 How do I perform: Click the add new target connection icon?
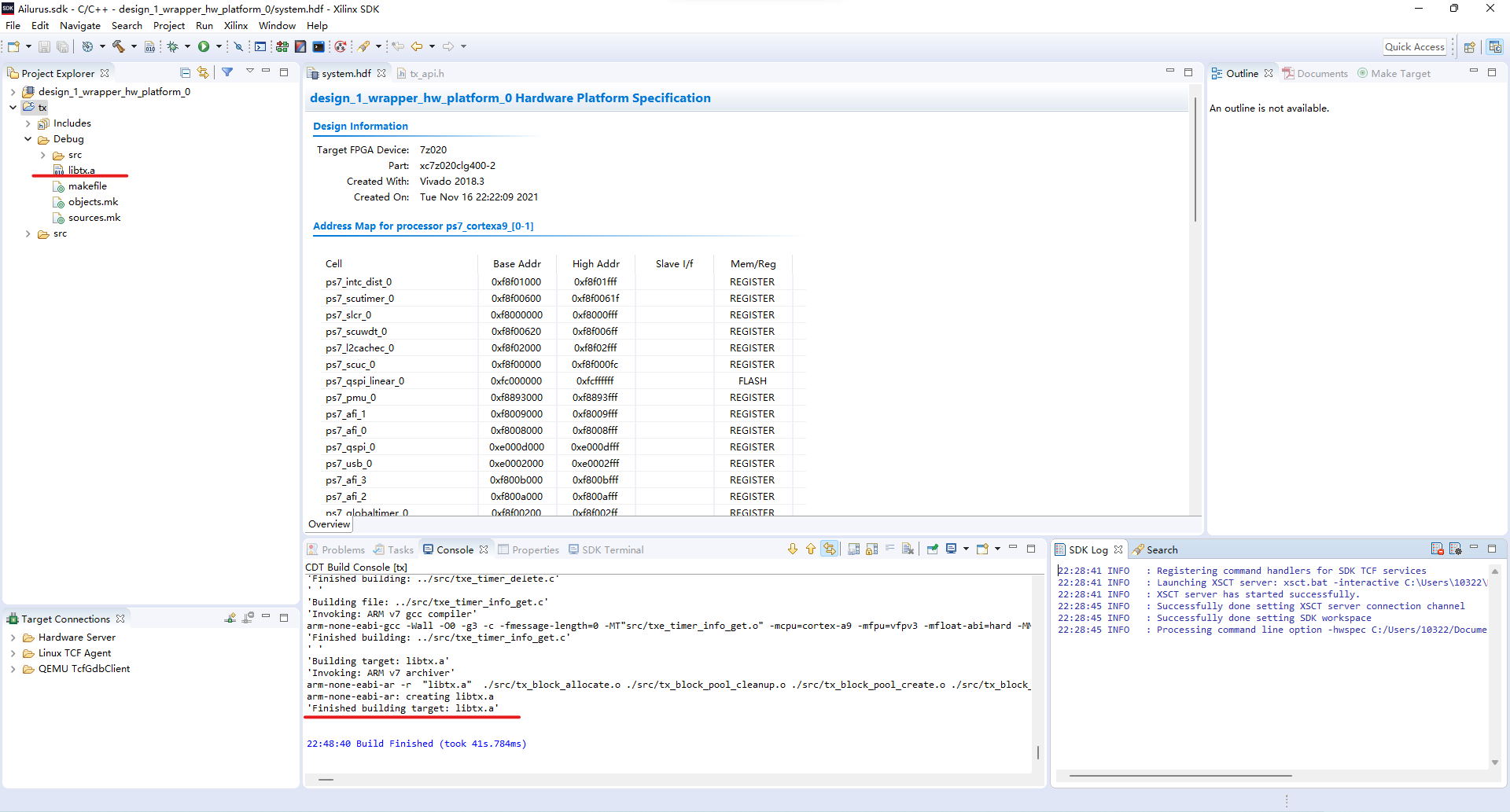click(x=230, y=619)
